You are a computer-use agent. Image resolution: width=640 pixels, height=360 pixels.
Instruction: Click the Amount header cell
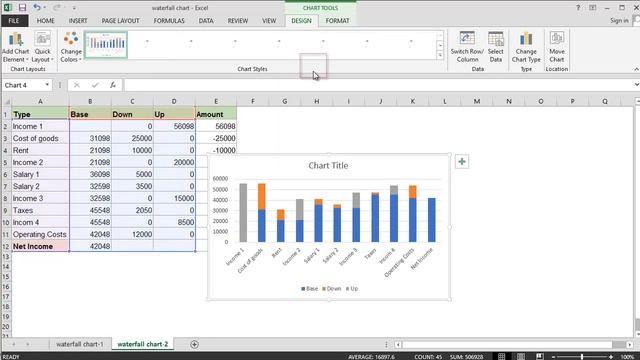[216, 114]
